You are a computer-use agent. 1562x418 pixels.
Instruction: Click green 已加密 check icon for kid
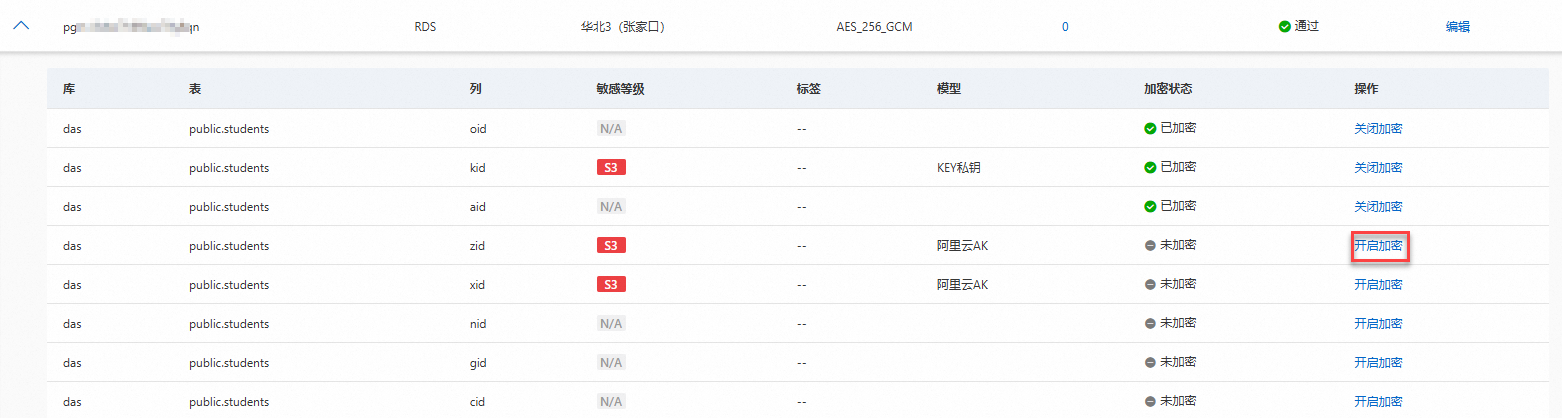tap(1150, 167)
